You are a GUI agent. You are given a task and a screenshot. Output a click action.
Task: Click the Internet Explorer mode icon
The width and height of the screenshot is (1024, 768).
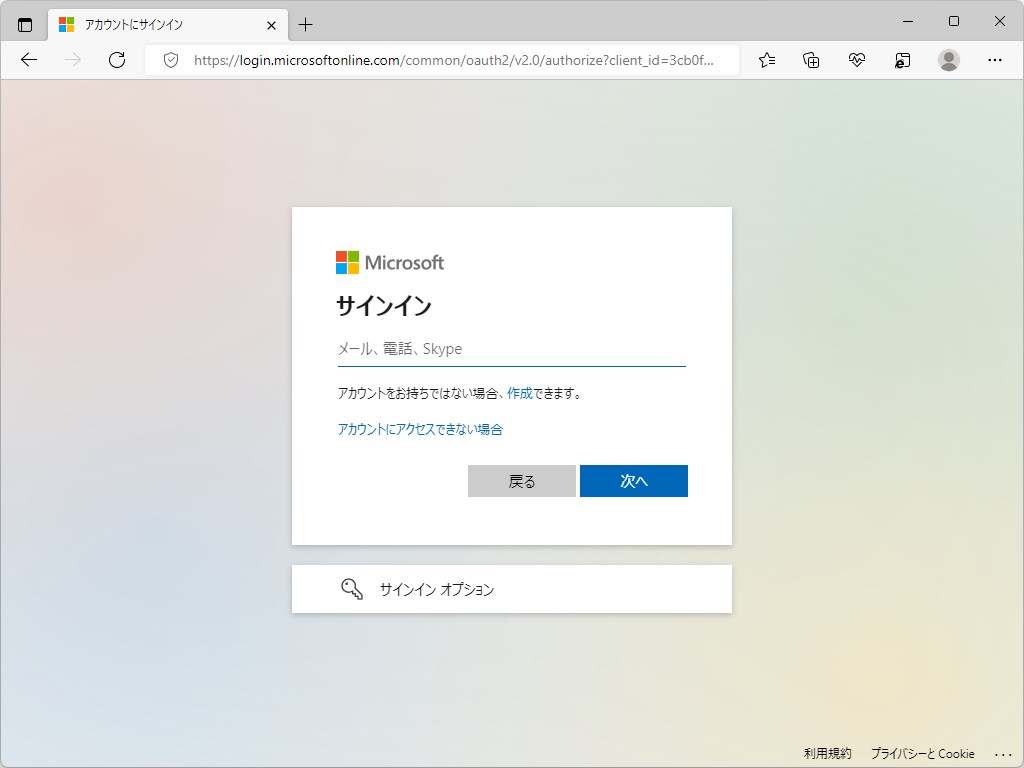click(x=902, y=60)
